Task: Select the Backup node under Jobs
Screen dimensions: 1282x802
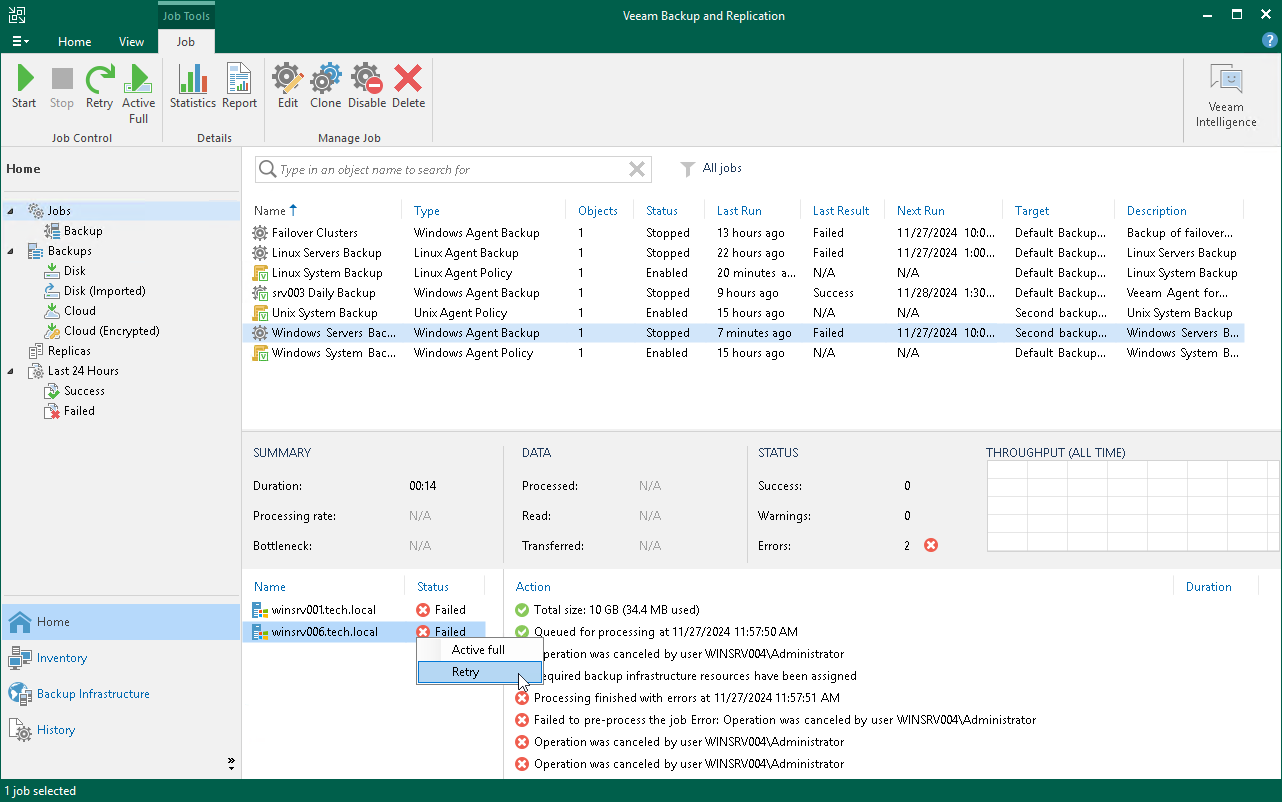Action: click(x=84, y=231)
